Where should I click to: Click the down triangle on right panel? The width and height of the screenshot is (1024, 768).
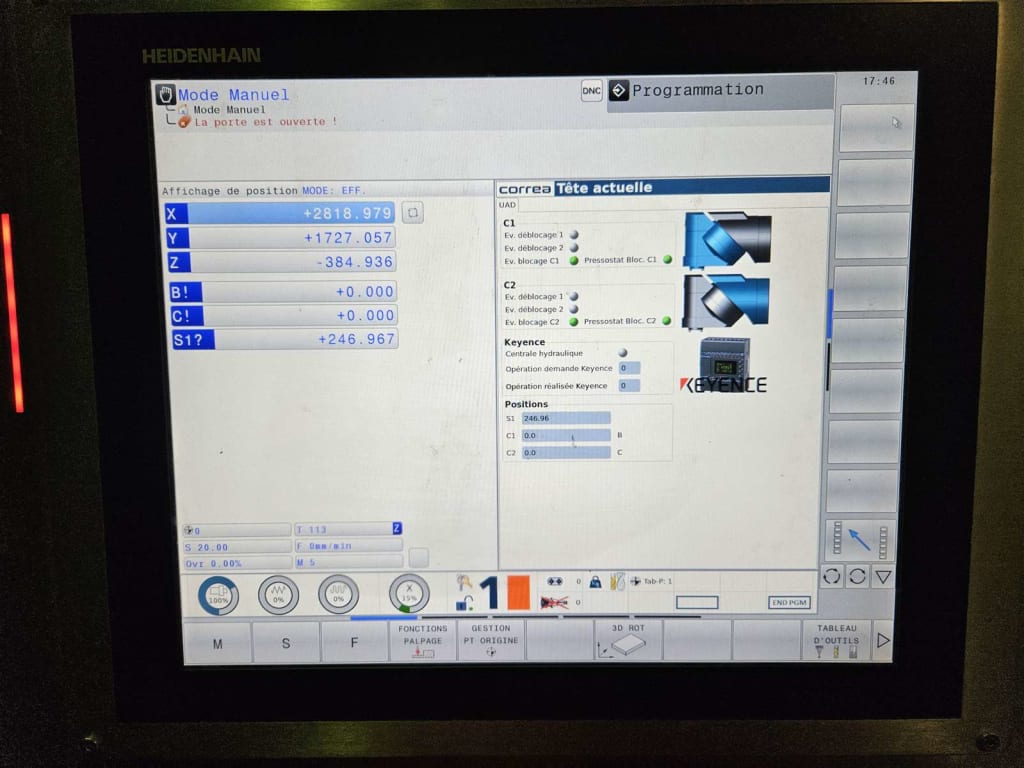(883, 577)
